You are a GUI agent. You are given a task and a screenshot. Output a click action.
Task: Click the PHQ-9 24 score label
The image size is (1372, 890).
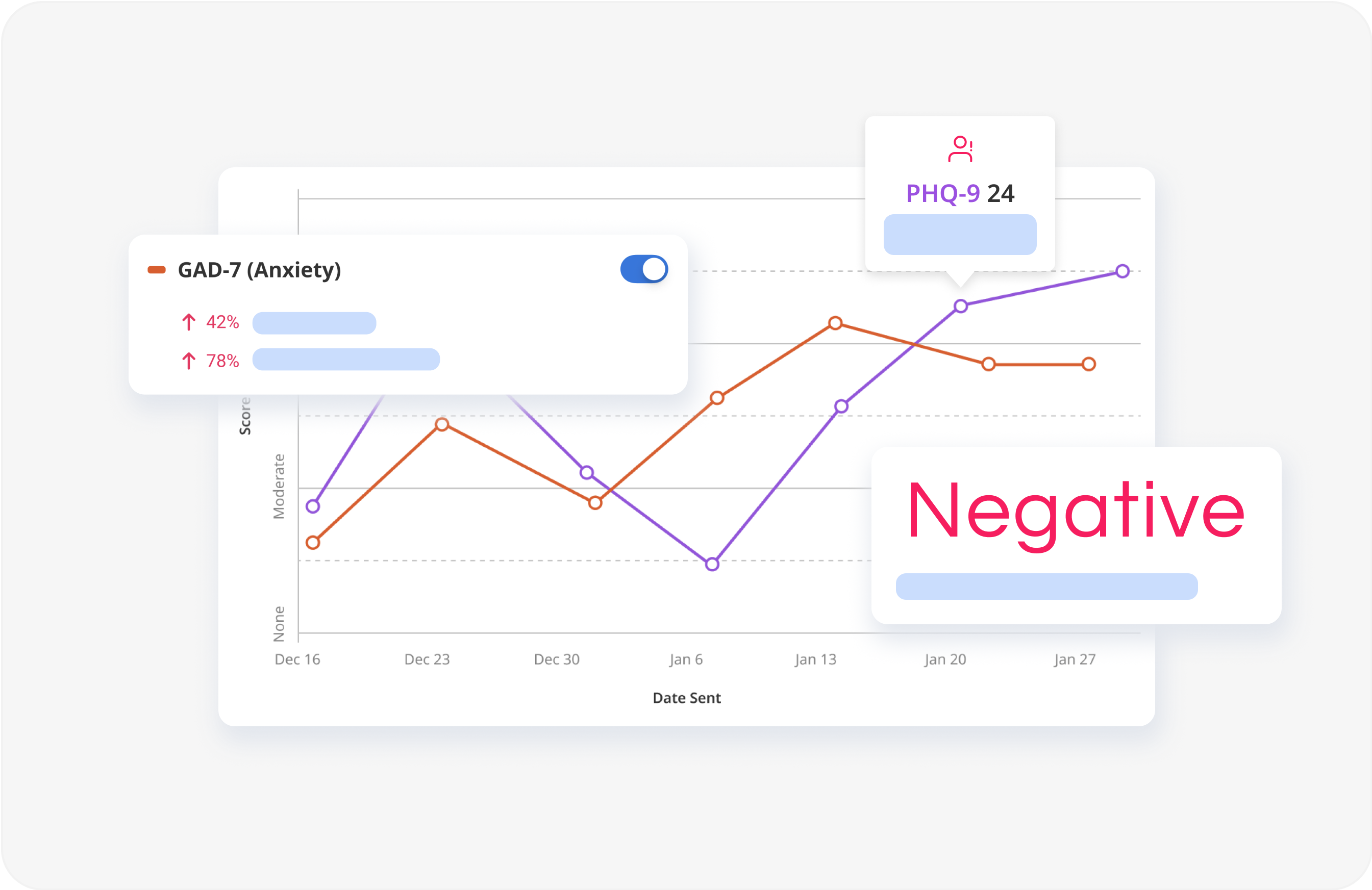pyautogui.click(x=960, y=194)
